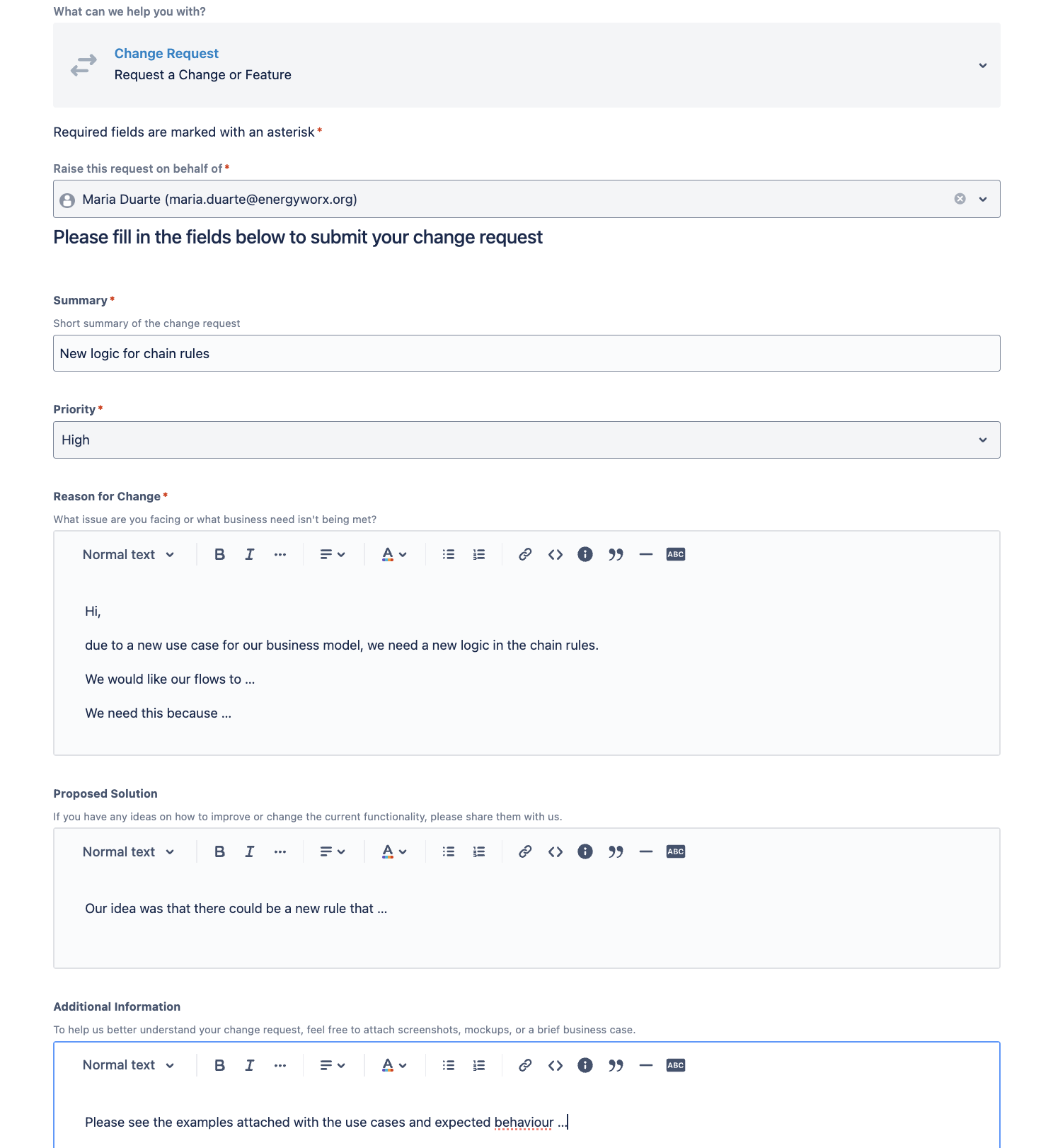
Task: Toggle ABC spellcheck button in Additional Information editor
Action: tap(676, 1066)
